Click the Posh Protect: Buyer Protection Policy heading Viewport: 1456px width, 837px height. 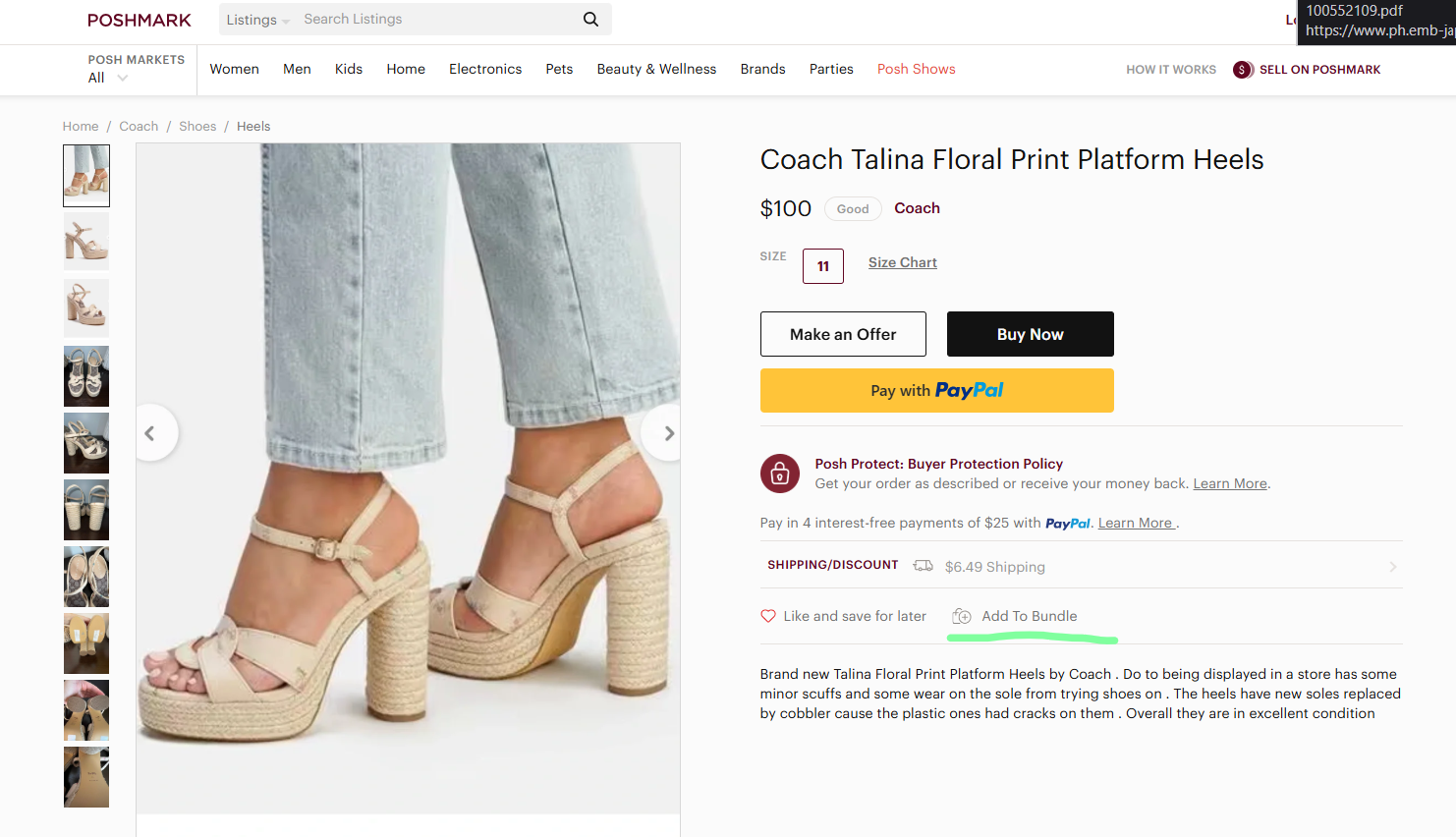pos(939,464)
